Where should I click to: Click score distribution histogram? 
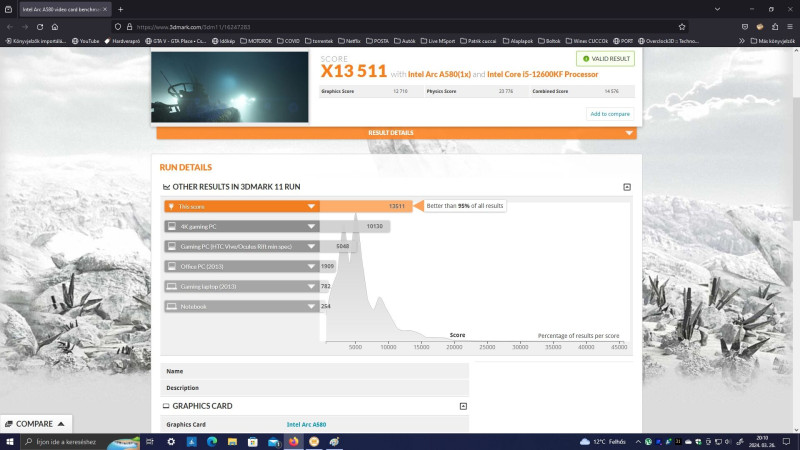pyautogui.click(x=474, y=276)
